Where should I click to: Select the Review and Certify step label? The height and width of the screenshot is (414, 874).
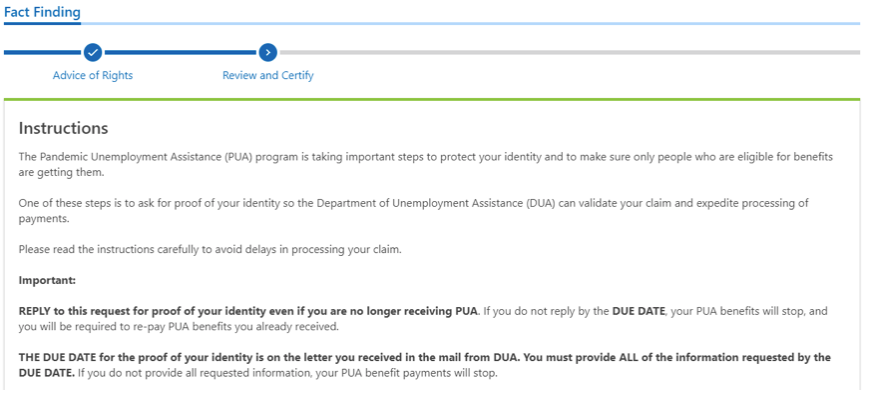pyautogui.click(x=268, y=75)
